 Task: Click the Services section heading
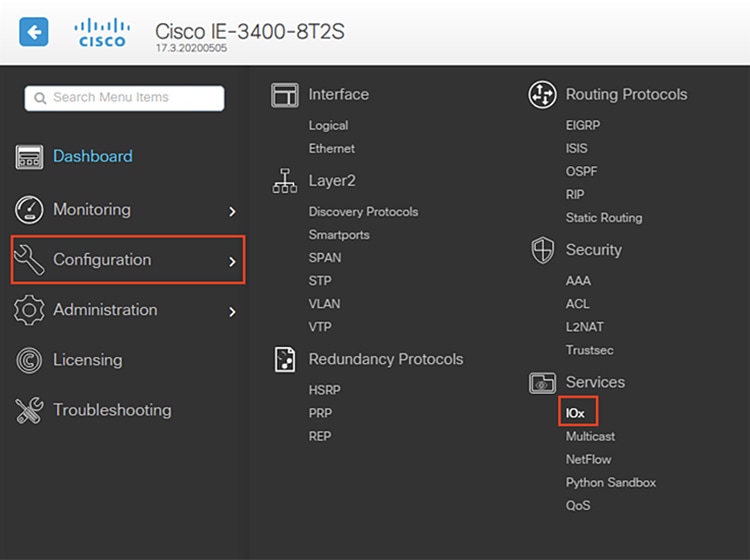tap(595, 383)
